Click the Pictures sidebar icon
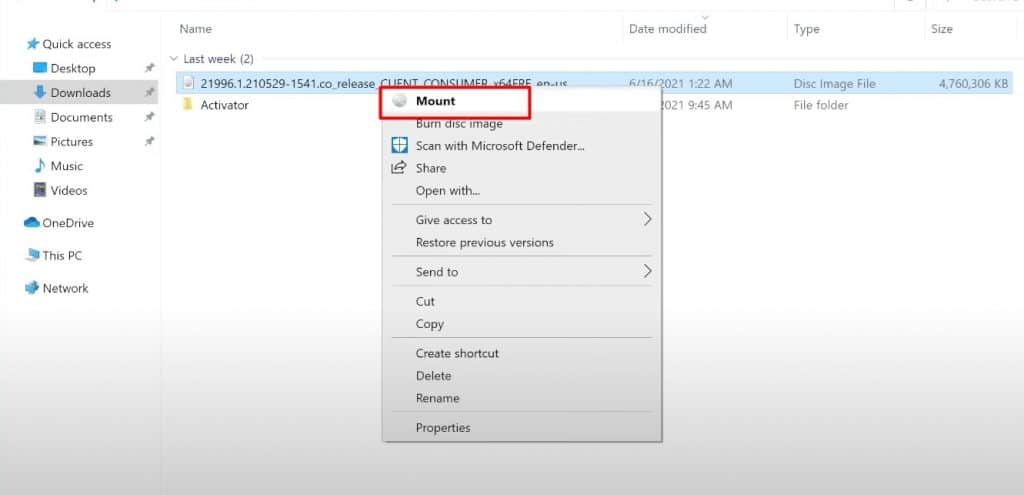The width and height of the screenshot is (1024, 495). point(40,141)
